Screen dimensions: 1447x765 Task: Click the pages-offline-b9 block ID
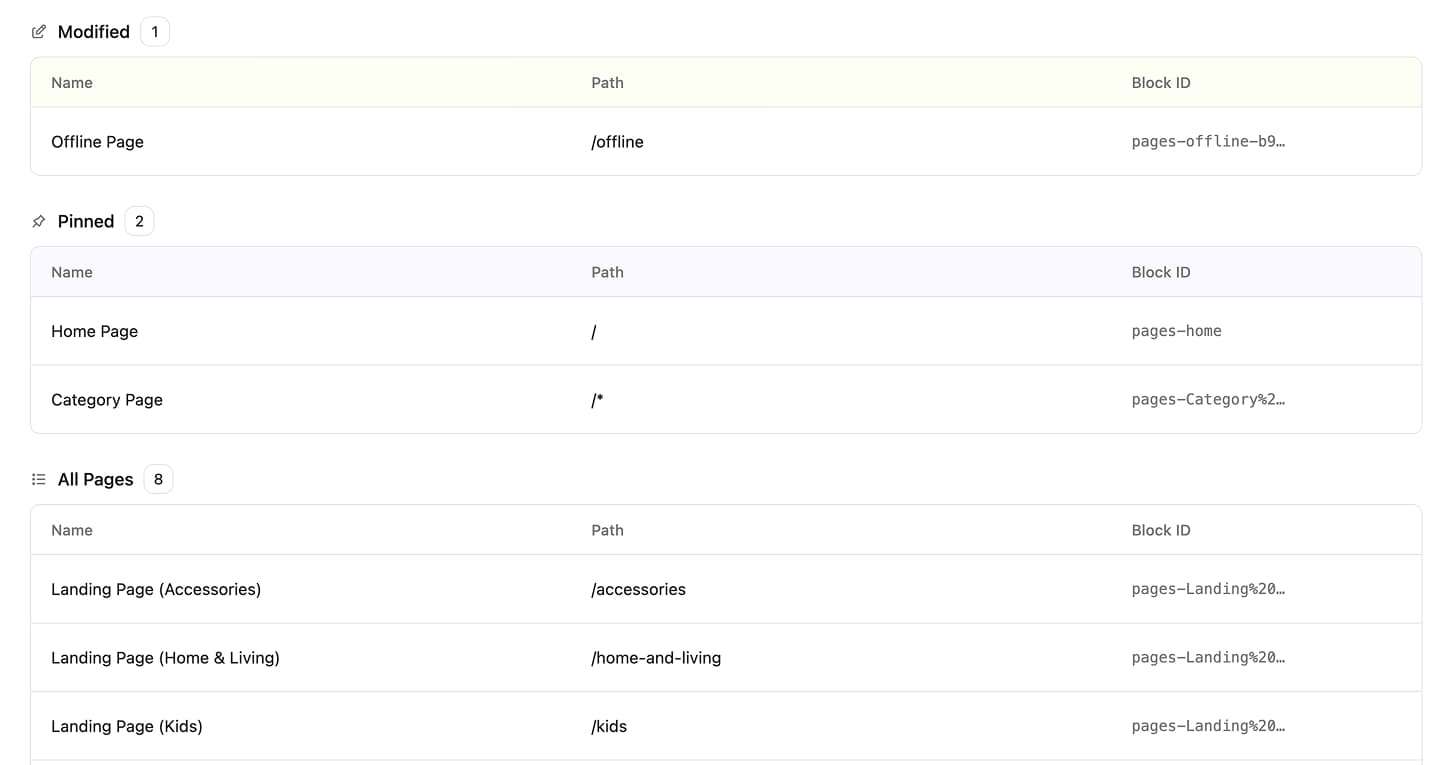pyautogui.click(x=1207, y=142)
